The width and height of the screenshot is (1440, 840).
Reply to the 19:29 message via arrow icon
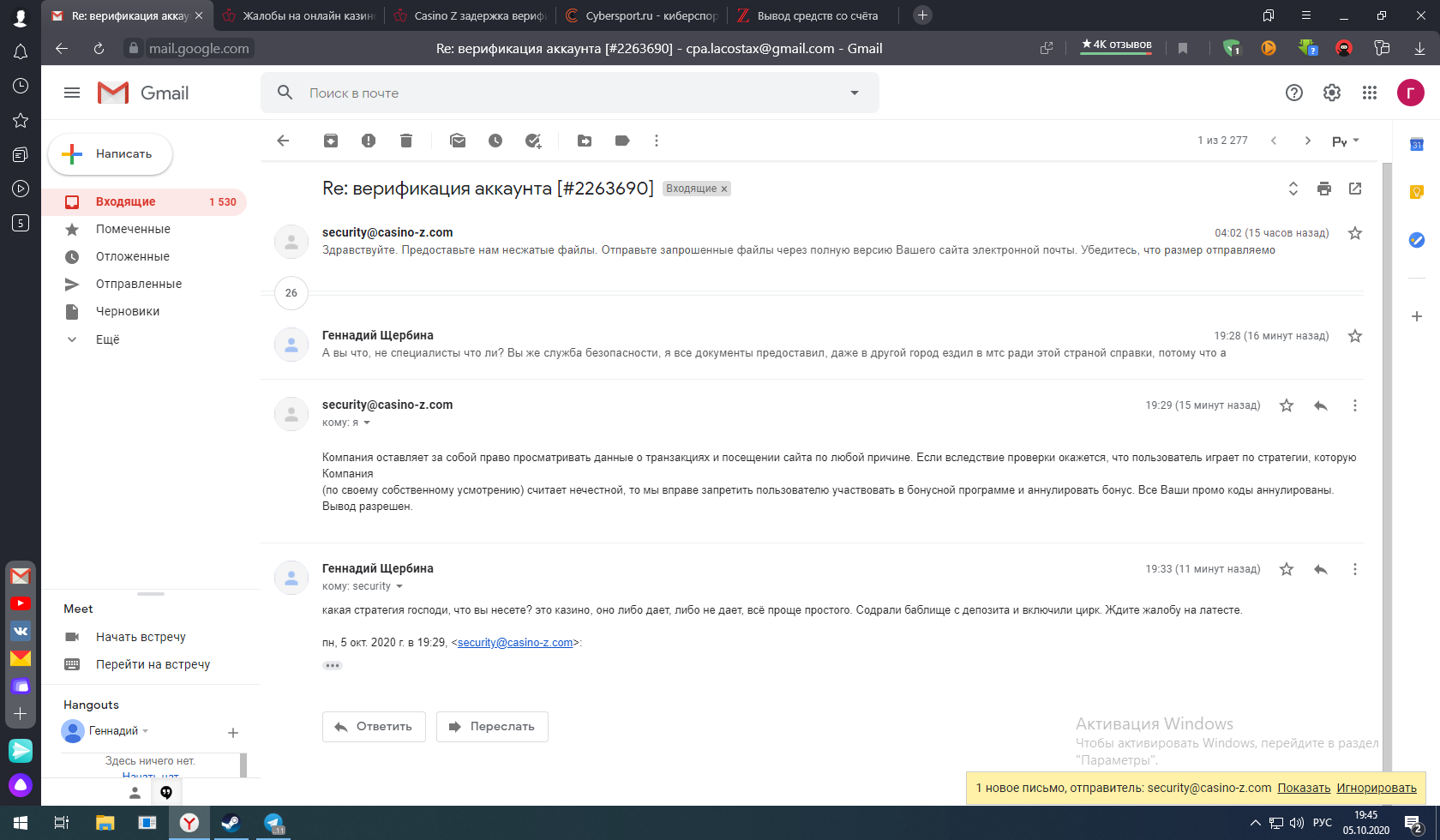tap(1321, 405)
